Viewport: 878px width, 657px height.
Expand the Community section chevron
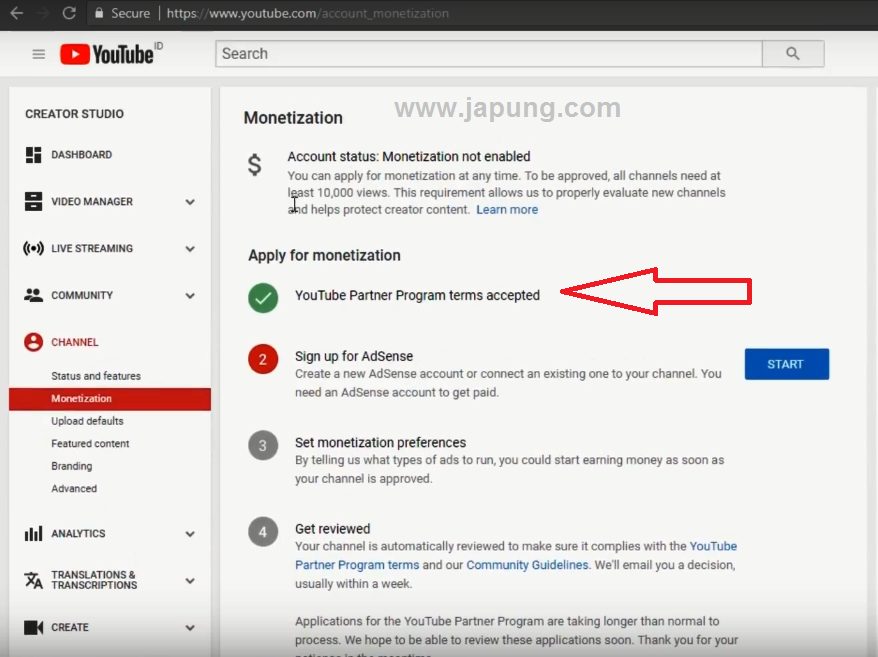click(x=190, y=296)
